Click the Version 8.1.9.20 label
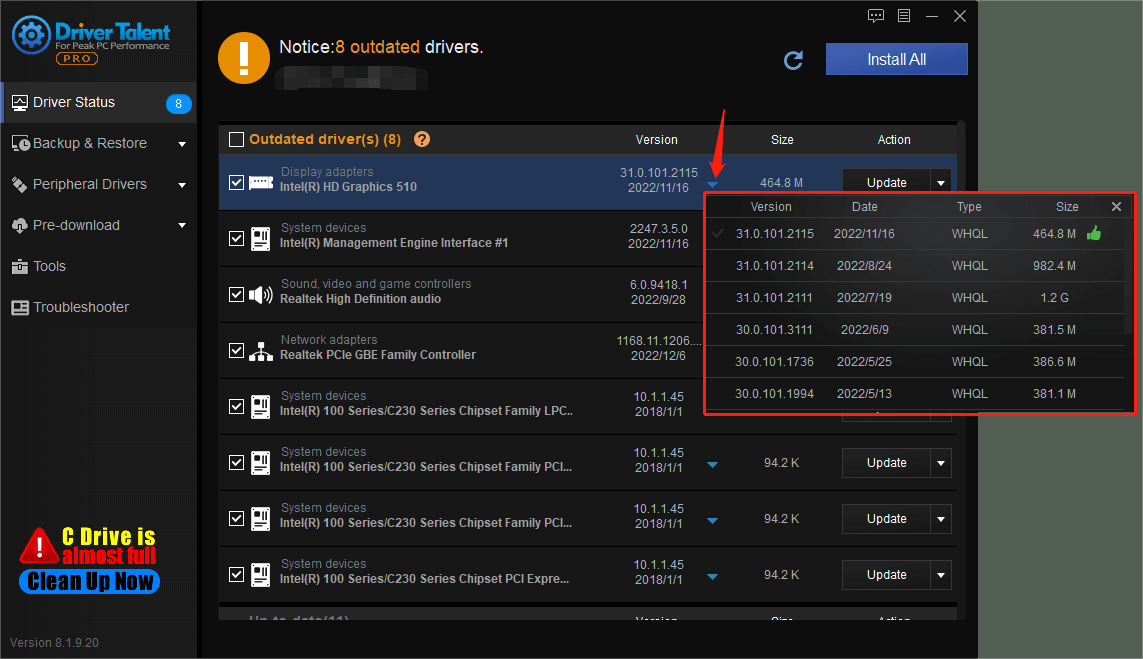This screenshot has height=659, width=1143. click(54, 643)
